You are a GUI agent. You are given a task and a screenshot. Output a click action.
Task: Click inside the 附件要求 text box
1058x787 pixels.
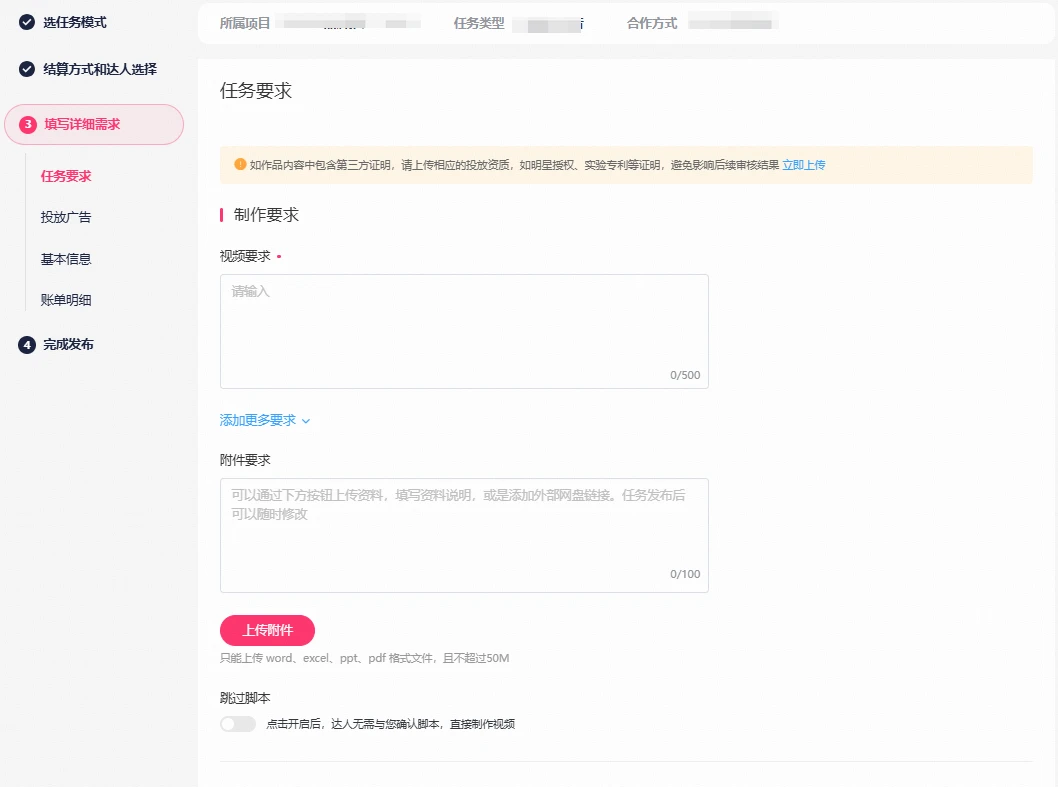[464, 534]
